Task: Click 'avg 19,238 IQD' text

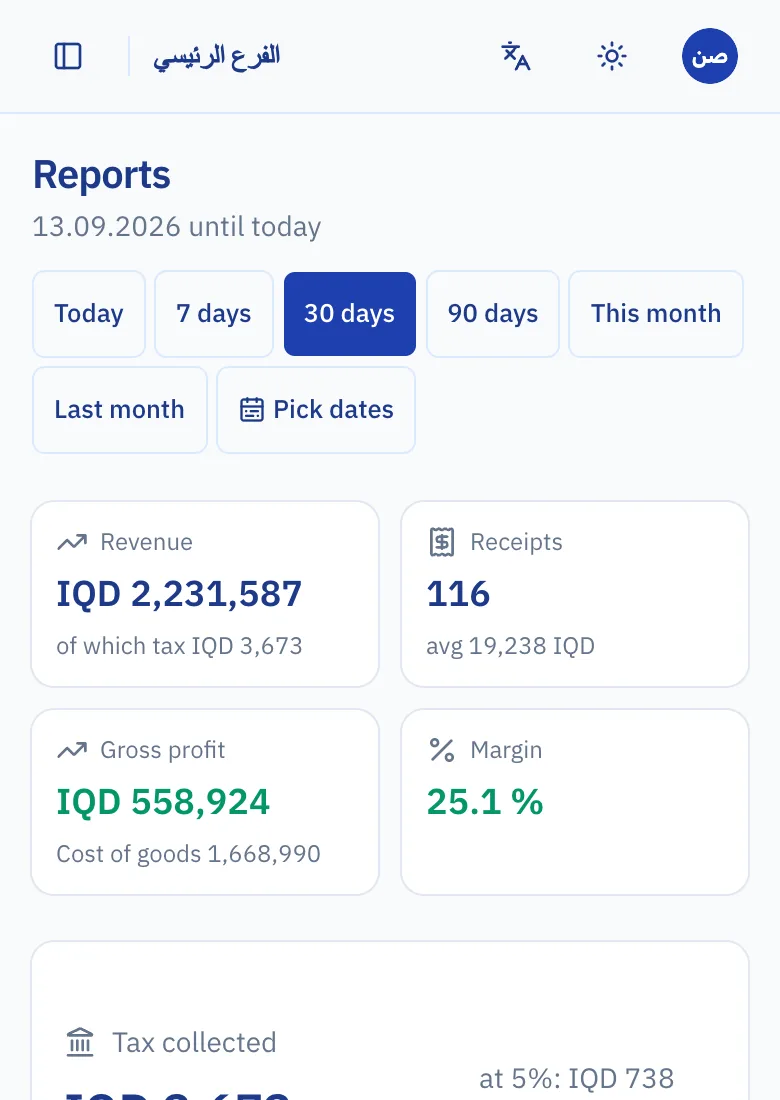Action: tap(511, 645)
